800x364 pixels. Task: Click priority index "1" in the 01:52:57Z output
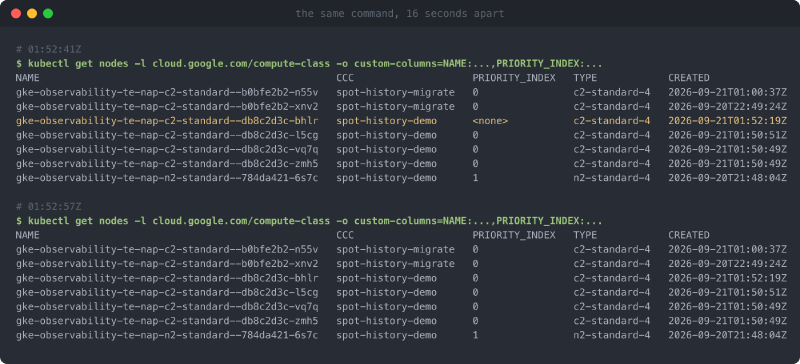476,335
